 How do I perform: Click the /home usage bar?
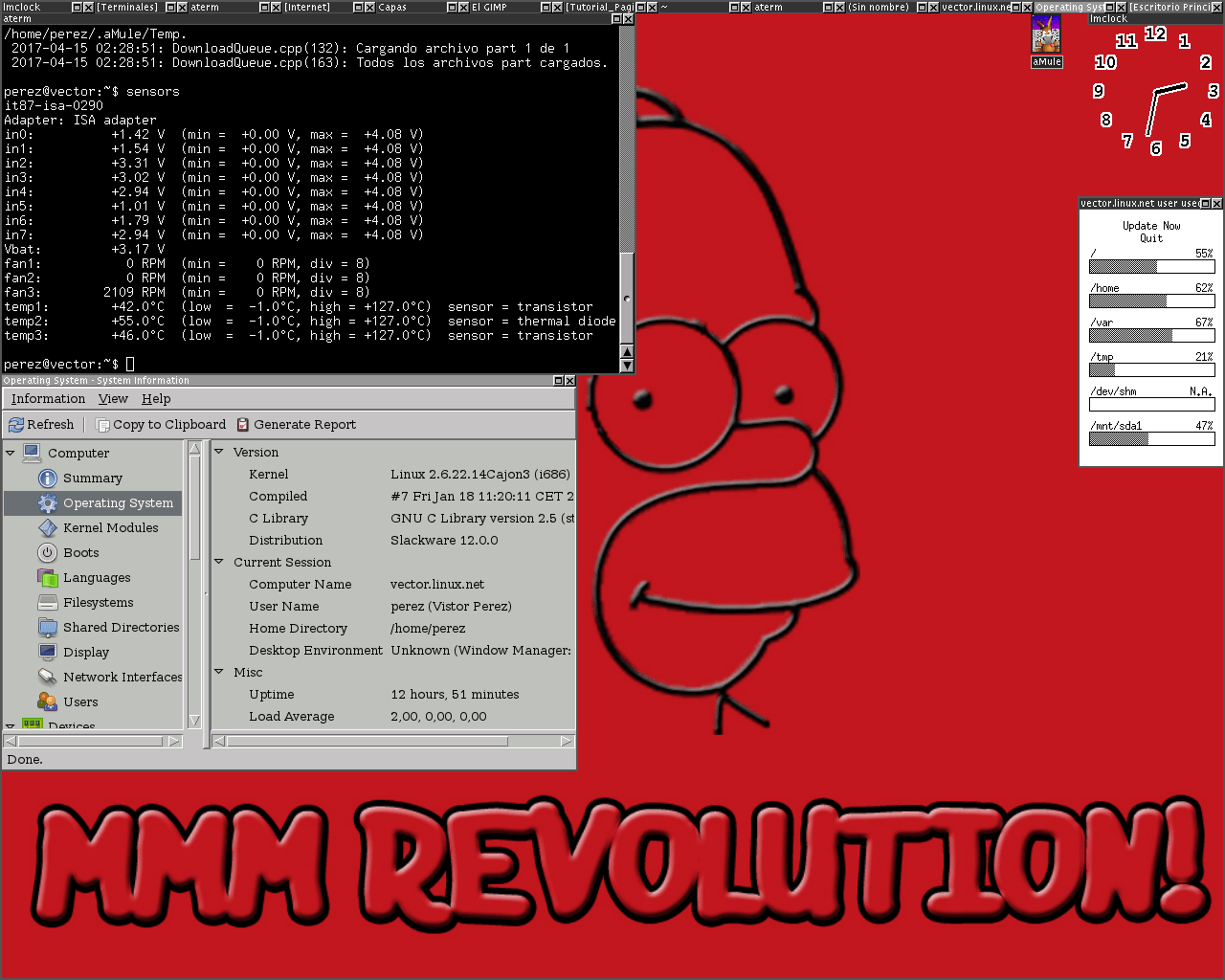point(1151,301)
